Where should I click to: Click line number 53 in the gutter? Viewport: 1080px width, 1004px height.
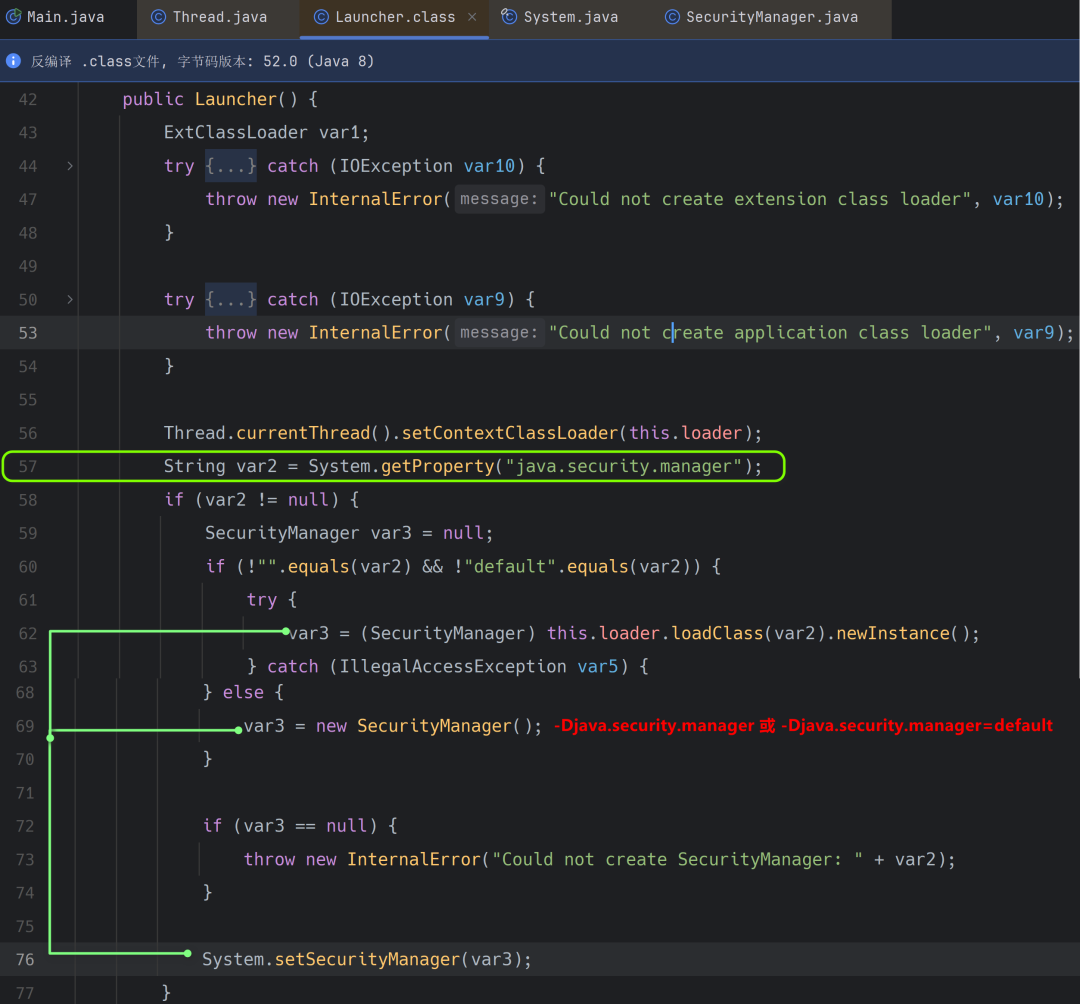[x=28, y=333]
